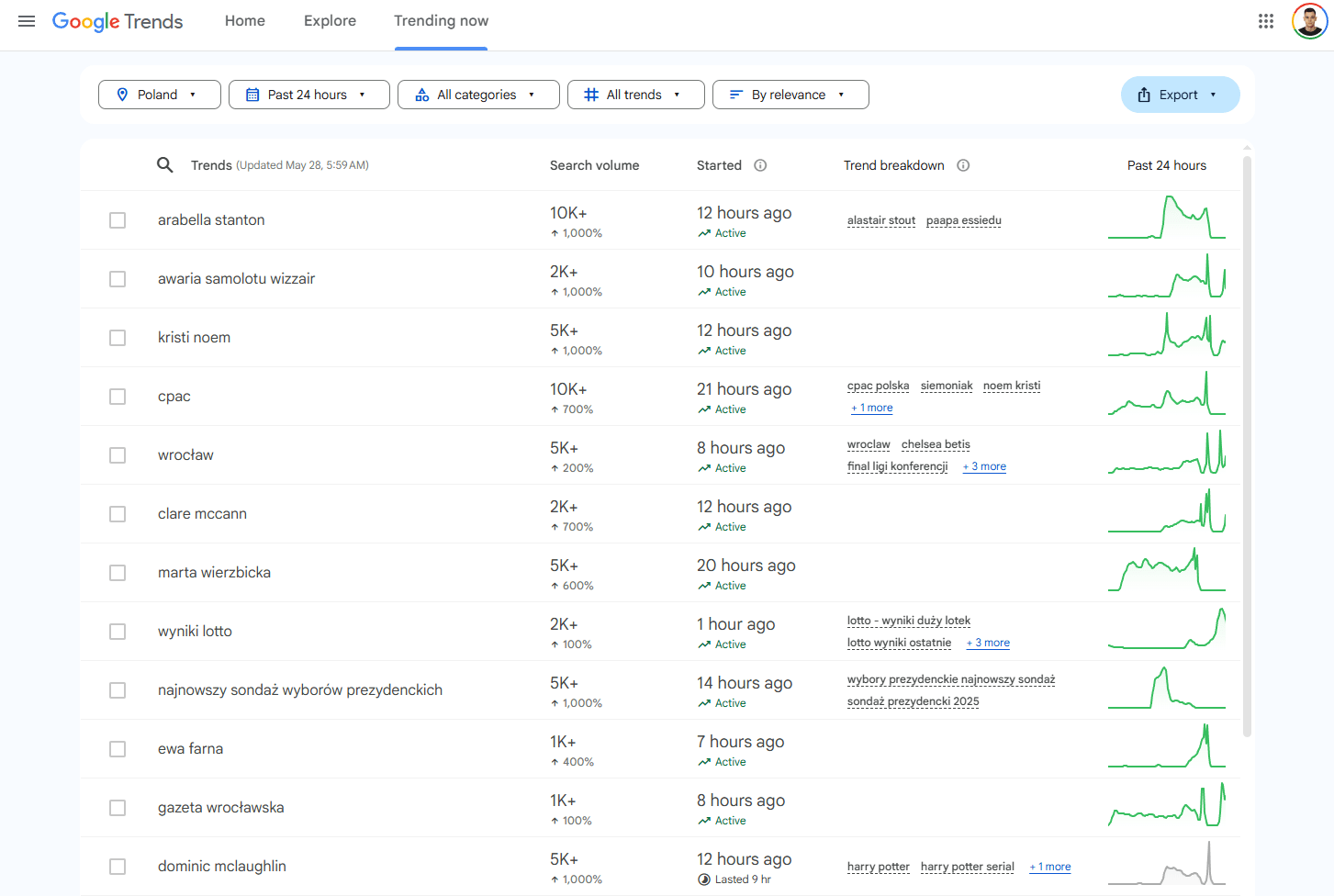Click the Active trending icon for clare mccann
Image resolution: width=1334 pixels, height=896 pixels.
(x=704, y=527)
